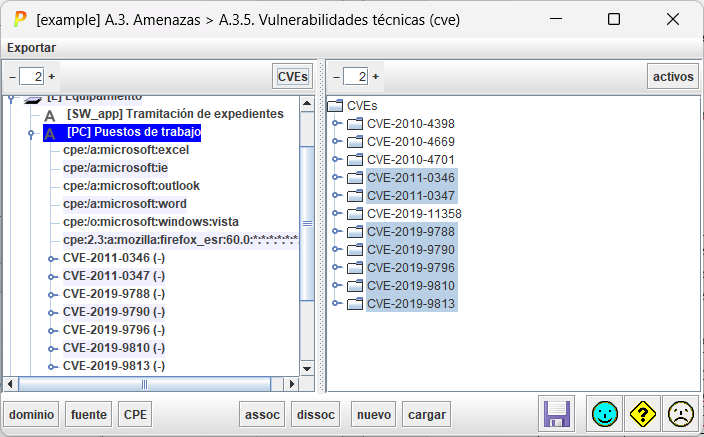Click the assoc button
The width and height of the screenshot is (704, 437).
click(262, 414)
